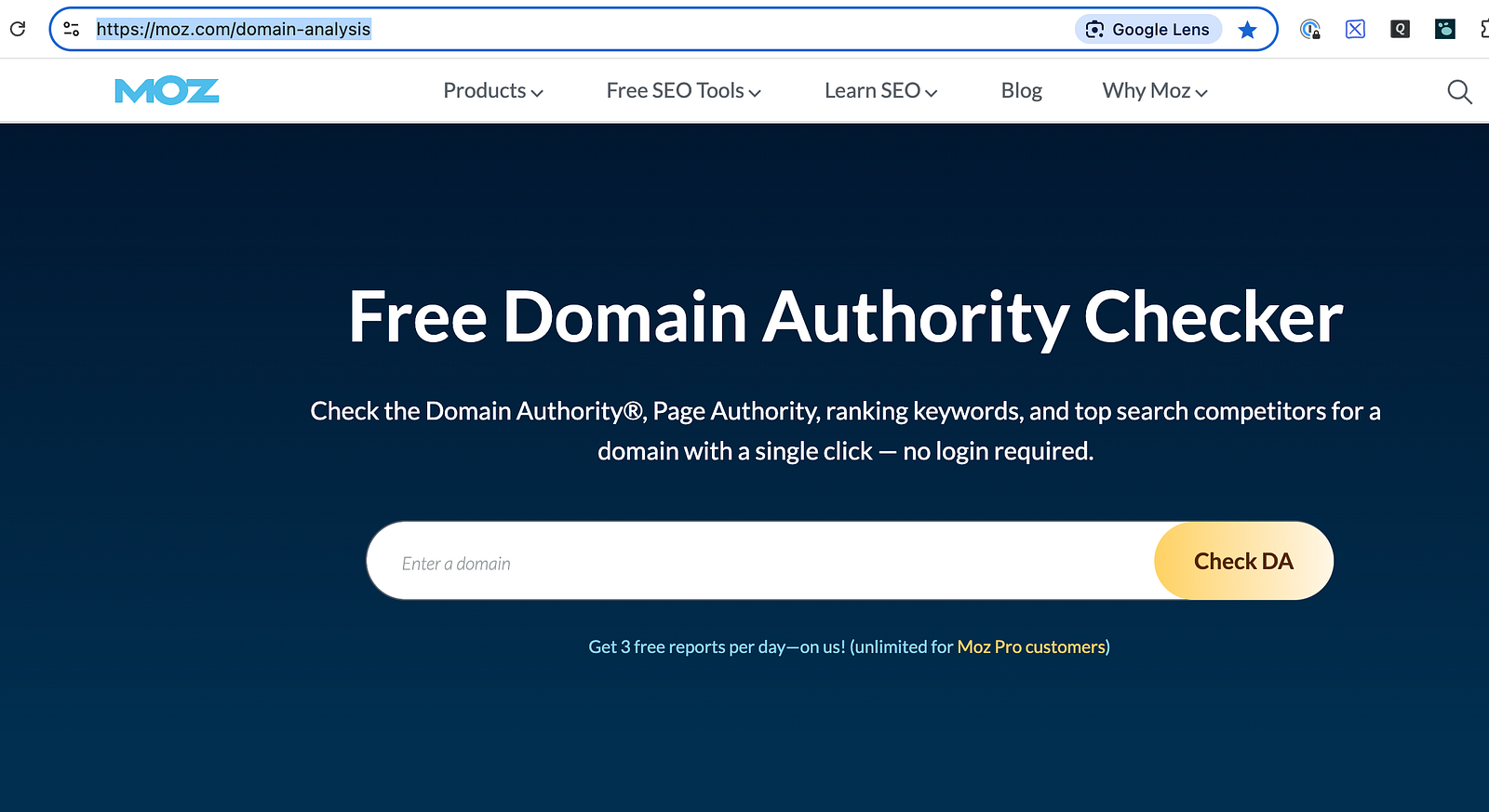Image resolution: width=1489 pixels, height=812 pixels.
Task: Expand the Learn SEO menu
Action: [880, 91]
